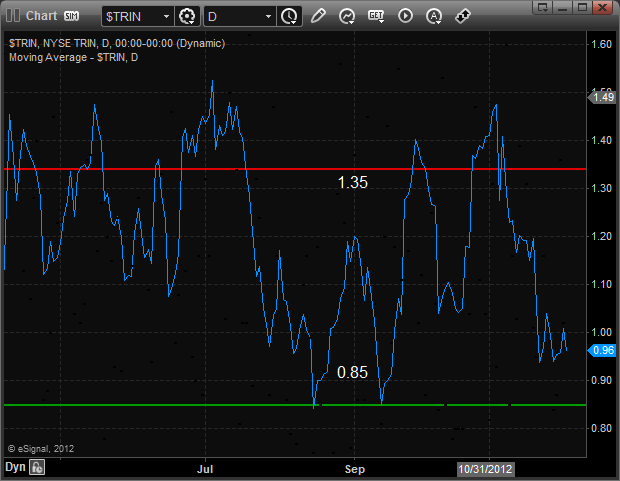This screenshot has width=620, height=481.
Task: Open the studies line-chart icon menu
Action: 347,16
